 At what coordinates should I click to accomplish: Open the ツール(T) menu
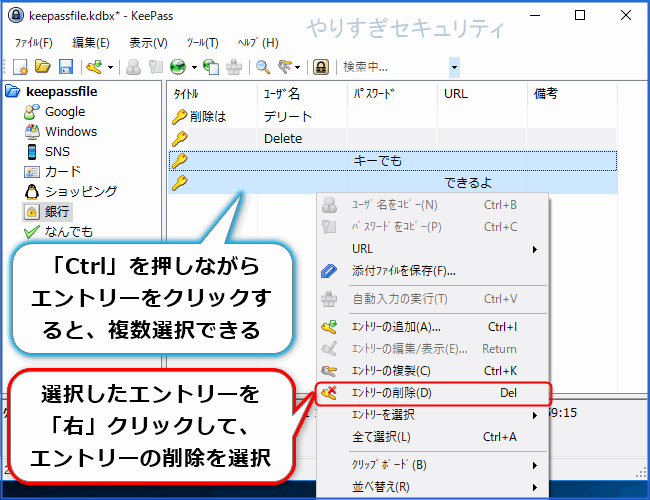(202, 43)
